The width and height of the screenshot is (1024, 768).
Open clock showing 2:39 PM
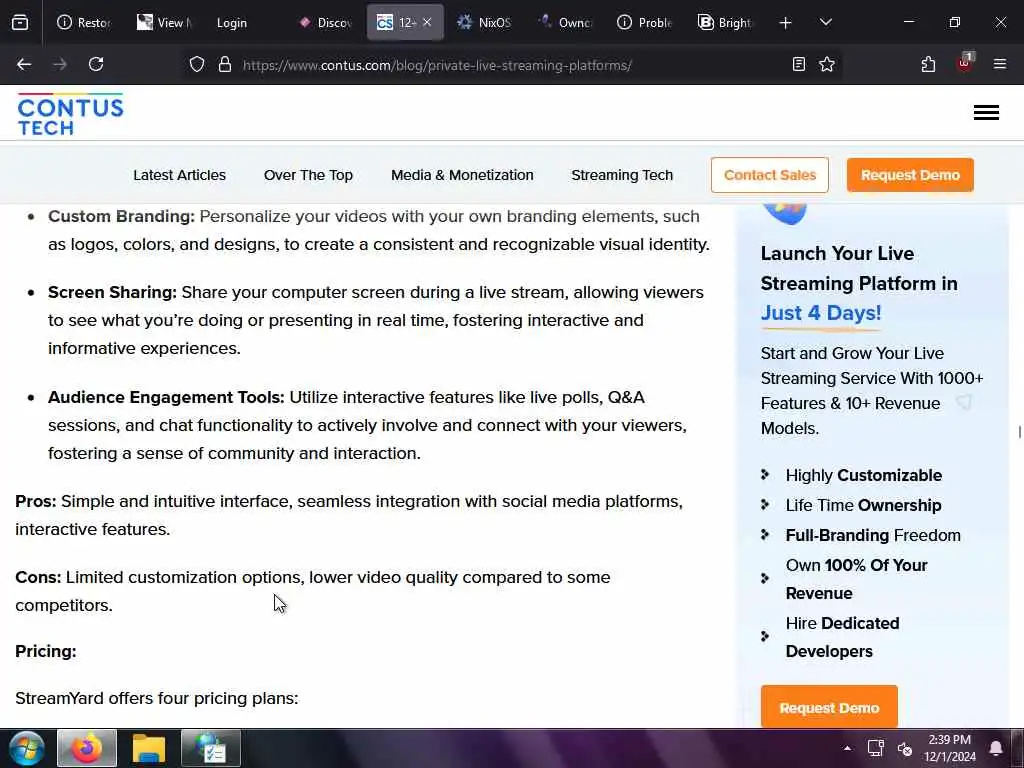point(950,748)
